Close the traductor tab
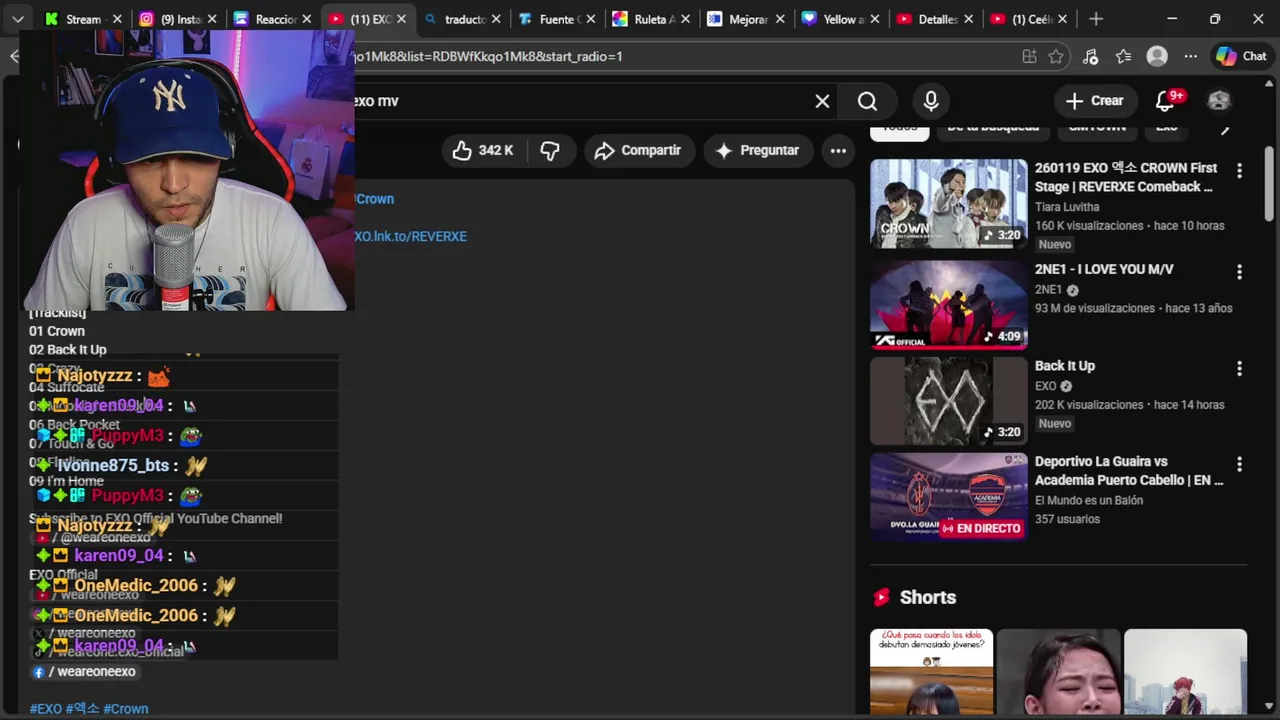Viewport: 1280px width, 720px height. (x=496, y=19)
